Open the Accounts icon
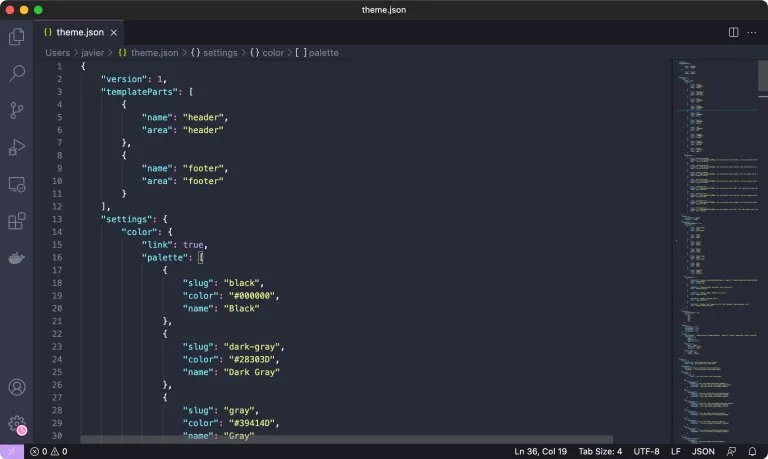Screen dimensions: 768x459 pos(17,387)
